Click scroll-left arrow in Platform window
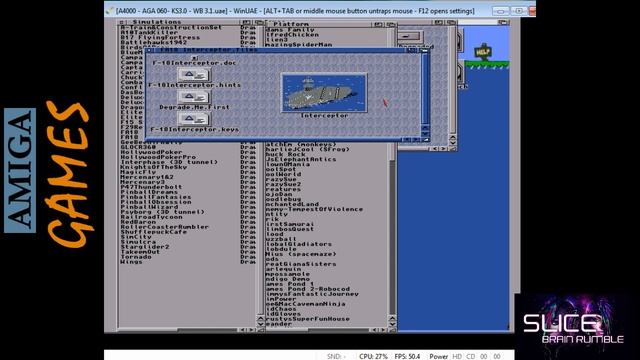 (x=375, y=329)
